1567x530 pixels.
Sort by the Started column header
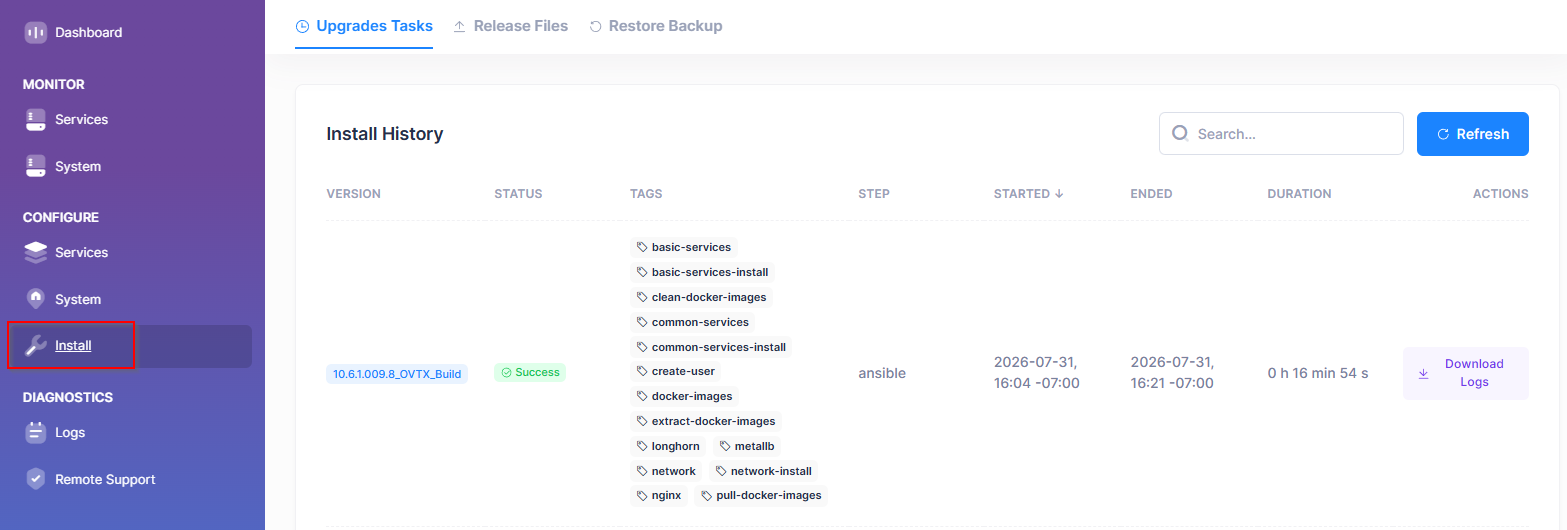coord(1028,194)
